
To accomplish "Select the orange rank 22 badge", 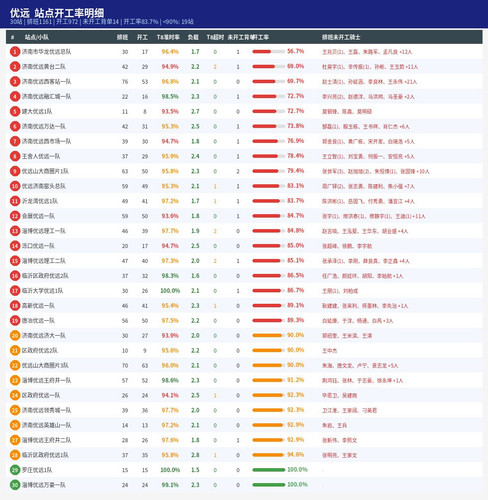I will [15, 365].
